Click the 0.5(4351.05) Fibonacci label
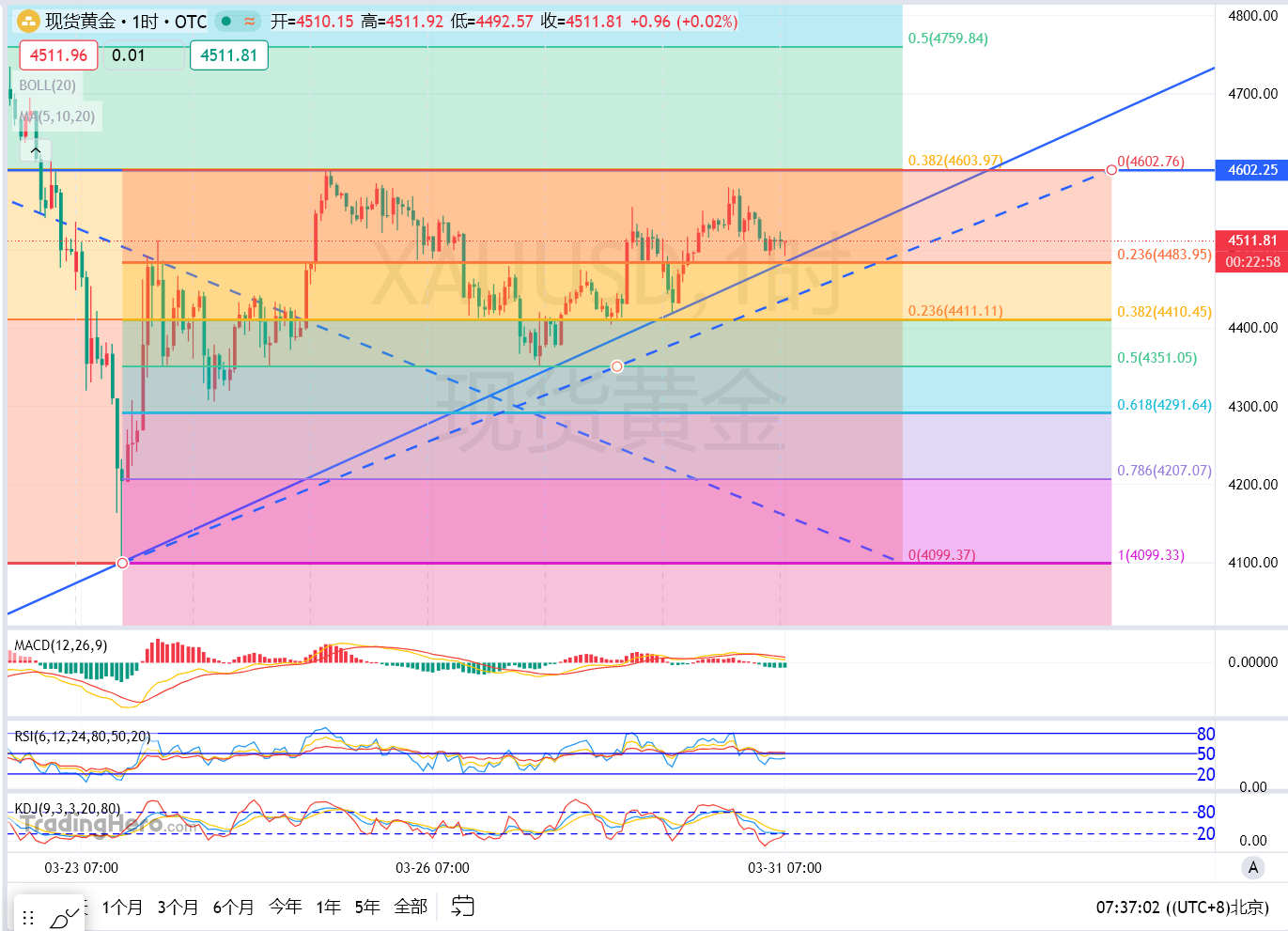The width and height of the screenshot is (1288, 931). click(1156, 358)
